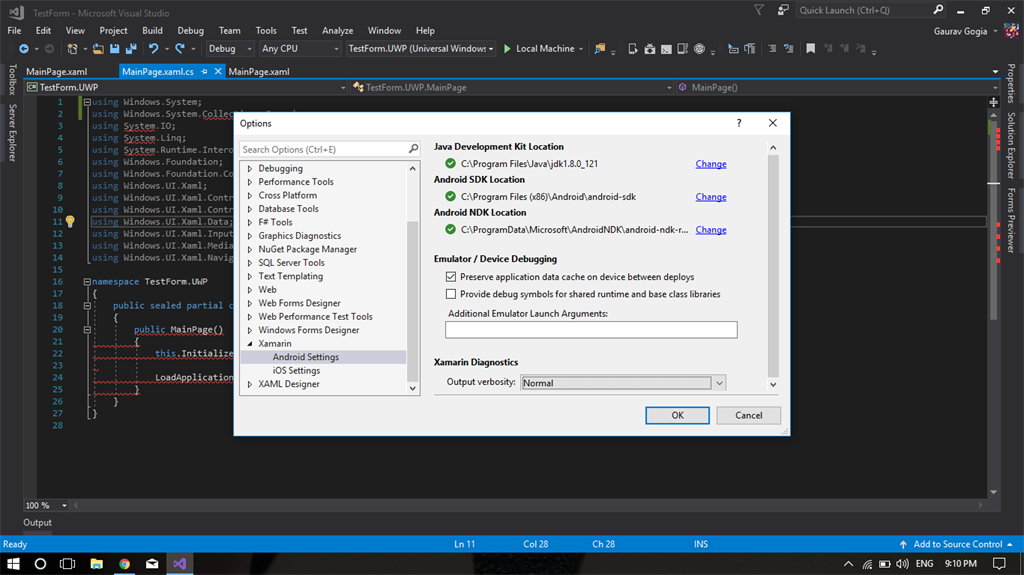Switch to MainPage.xaml tab right of MainPage.xaml.cs
Screen dimensions: 1024x575
coord(259,72)
